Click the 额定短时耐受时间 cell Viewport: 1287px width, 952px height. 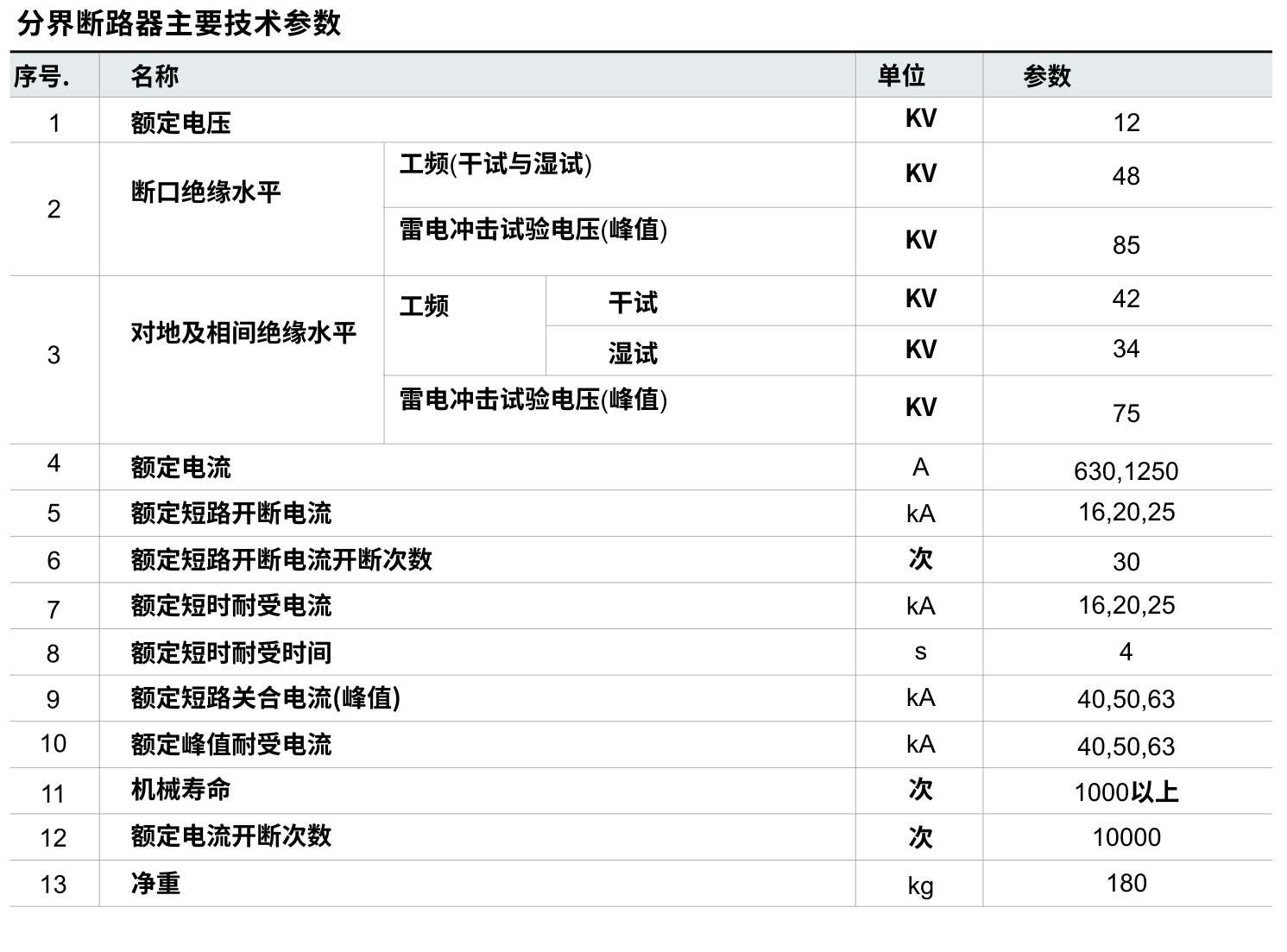pyautogui.click(x=231, y=653)
